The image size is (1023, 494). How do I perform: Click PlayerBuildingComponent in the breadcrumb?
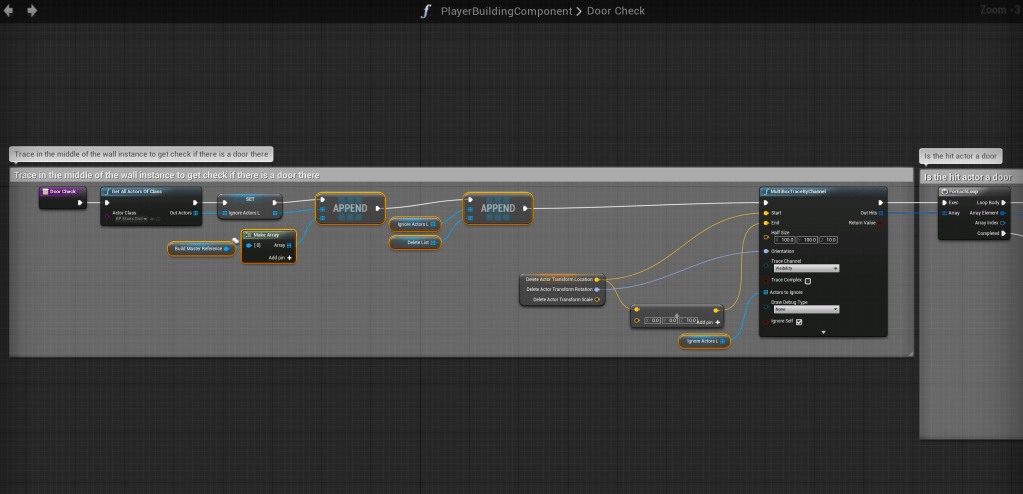pyautogui.click(x=505, y=11)
